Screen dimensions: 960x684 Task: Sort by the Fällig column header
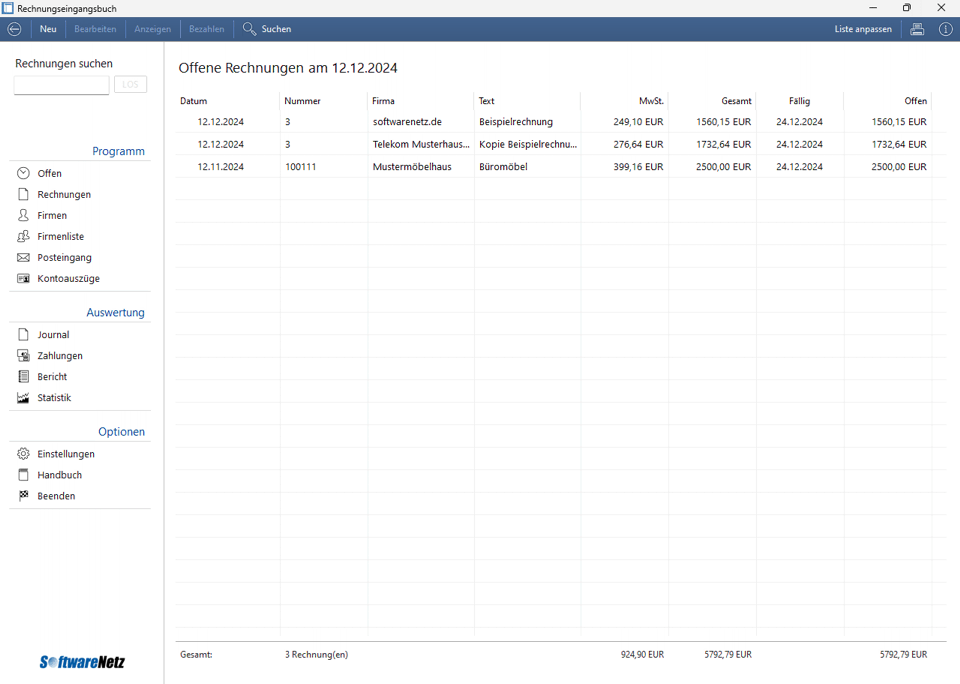[799, 101]
